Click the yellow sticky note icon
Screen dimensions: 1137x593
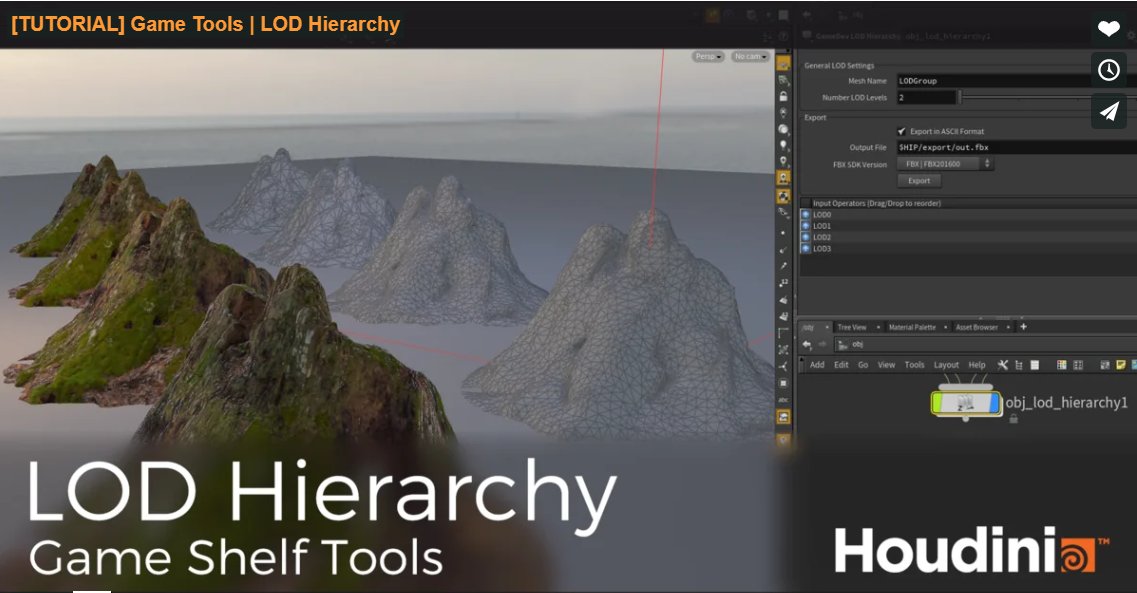[x=1120, y=365]
